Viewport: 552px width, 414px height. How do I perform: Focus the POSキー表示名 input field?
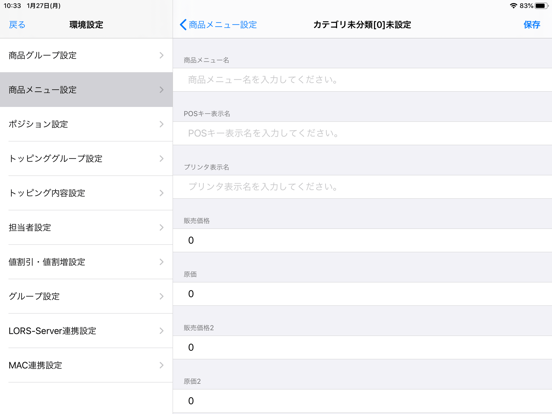click(362, 133)
